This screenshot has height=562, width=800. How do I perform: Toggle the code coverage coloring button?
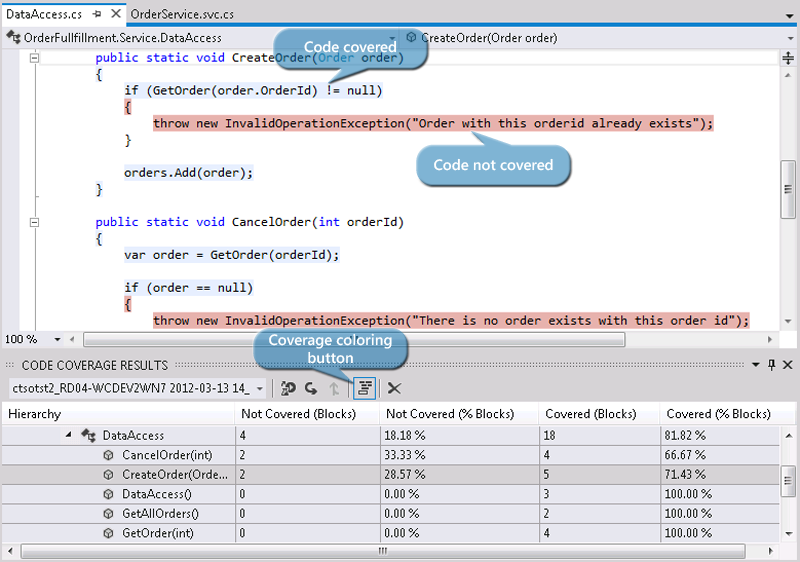(x=365, y=388)
